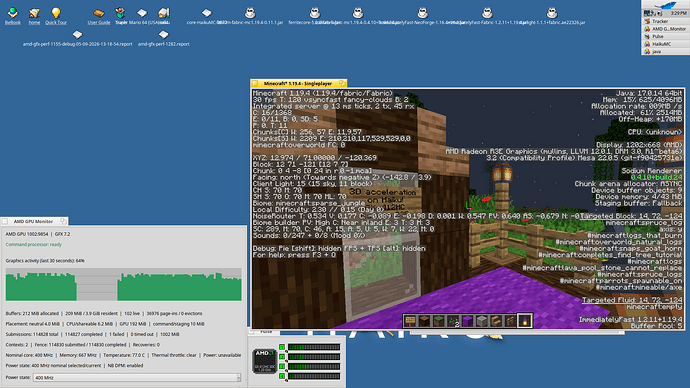The image size is (690, 388).
Task: Select the wooden planks hotbar slot
Action: (496, 321)
